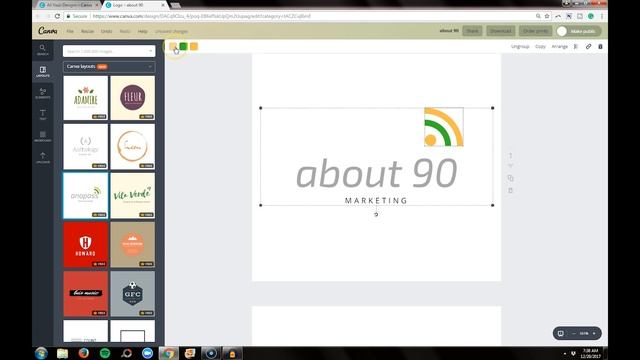Duplicate page using copy icon beside canvas
Screen dimensions: 640x360
pyautogui.click(x=510, y=178)
